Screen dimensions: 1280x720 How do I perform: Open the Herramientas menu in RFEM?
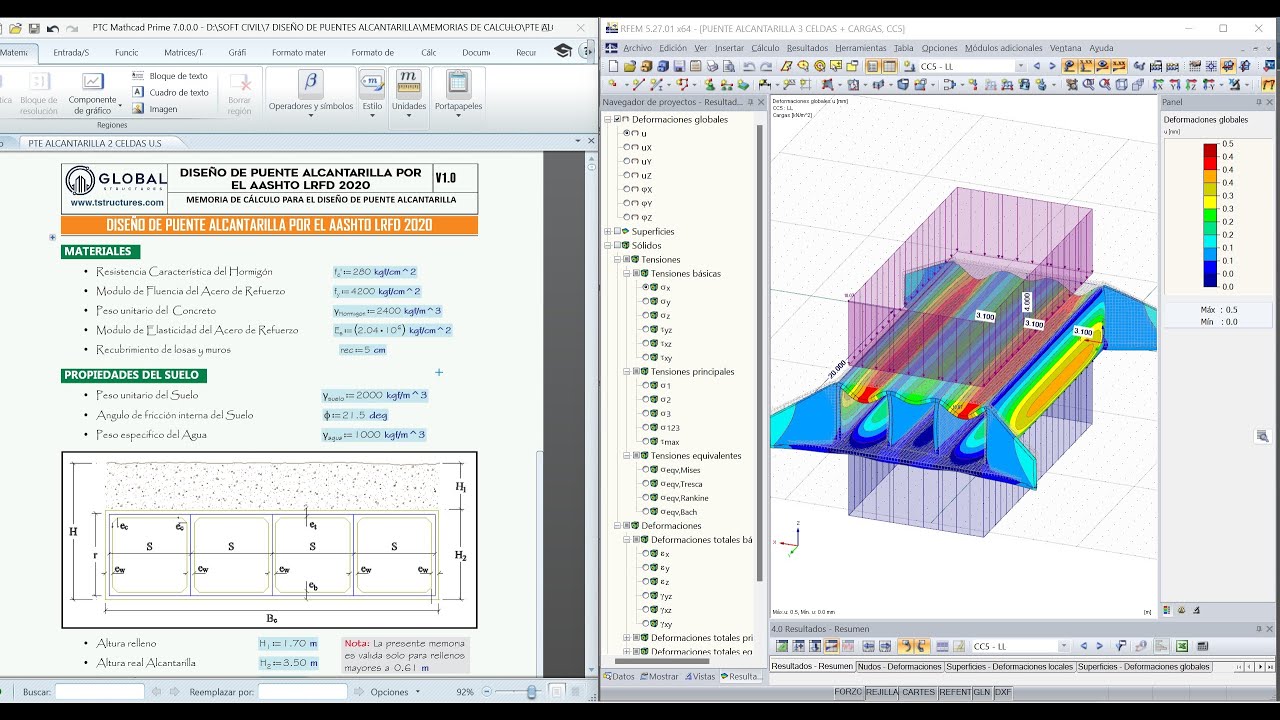click(861, 48)
